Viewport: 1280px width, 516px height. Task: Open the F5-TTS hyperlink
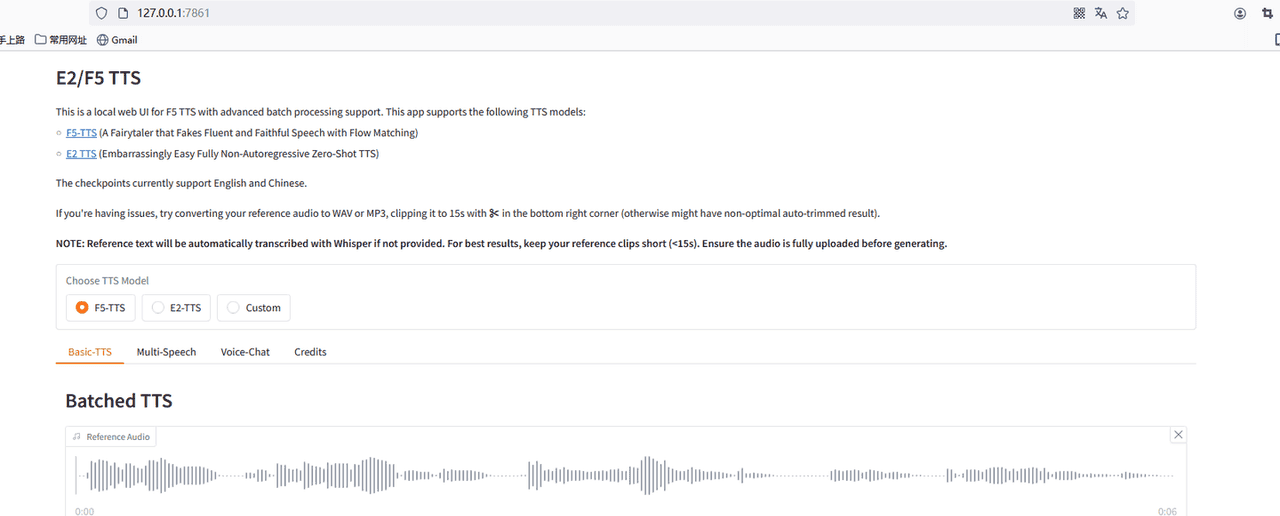click(81, 133)
